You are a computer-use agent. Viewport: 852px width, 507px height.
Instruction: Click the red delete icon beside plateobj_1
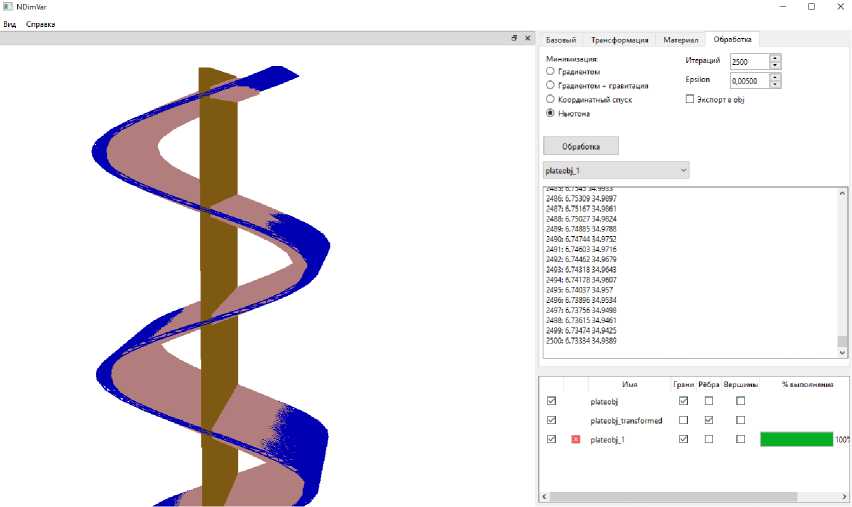575,439
